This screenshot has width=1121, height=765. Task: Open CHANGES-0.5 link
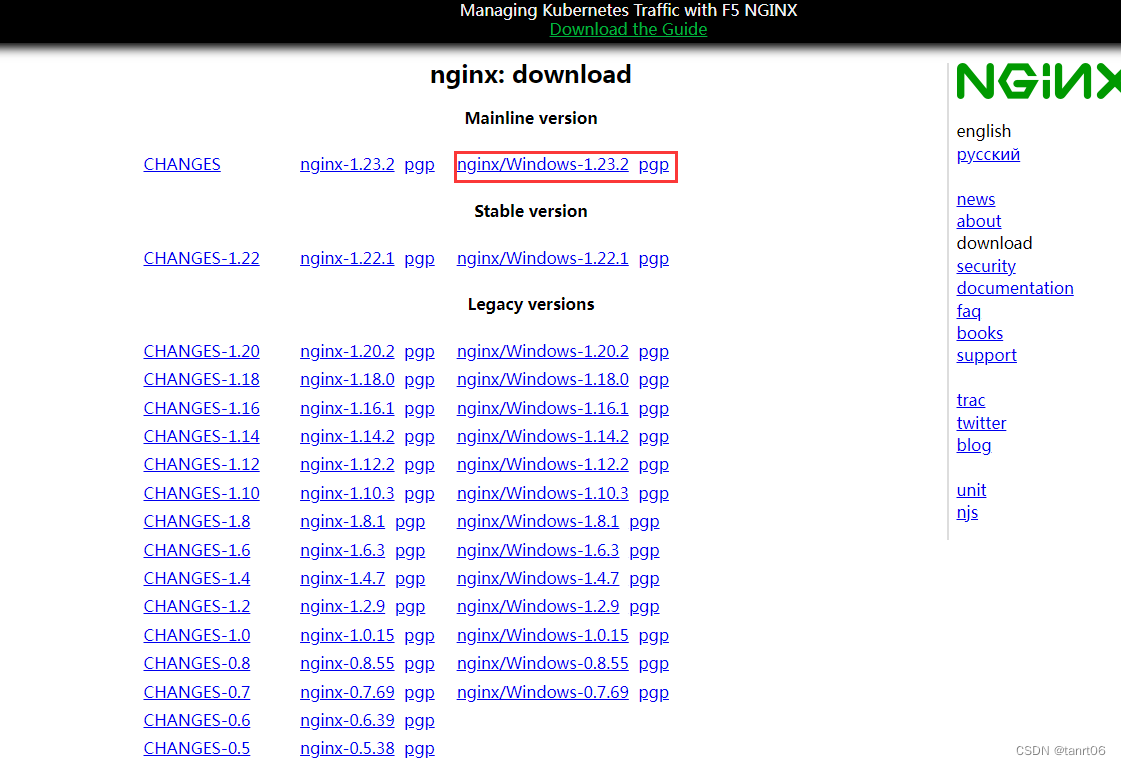[x=197, y=749]
